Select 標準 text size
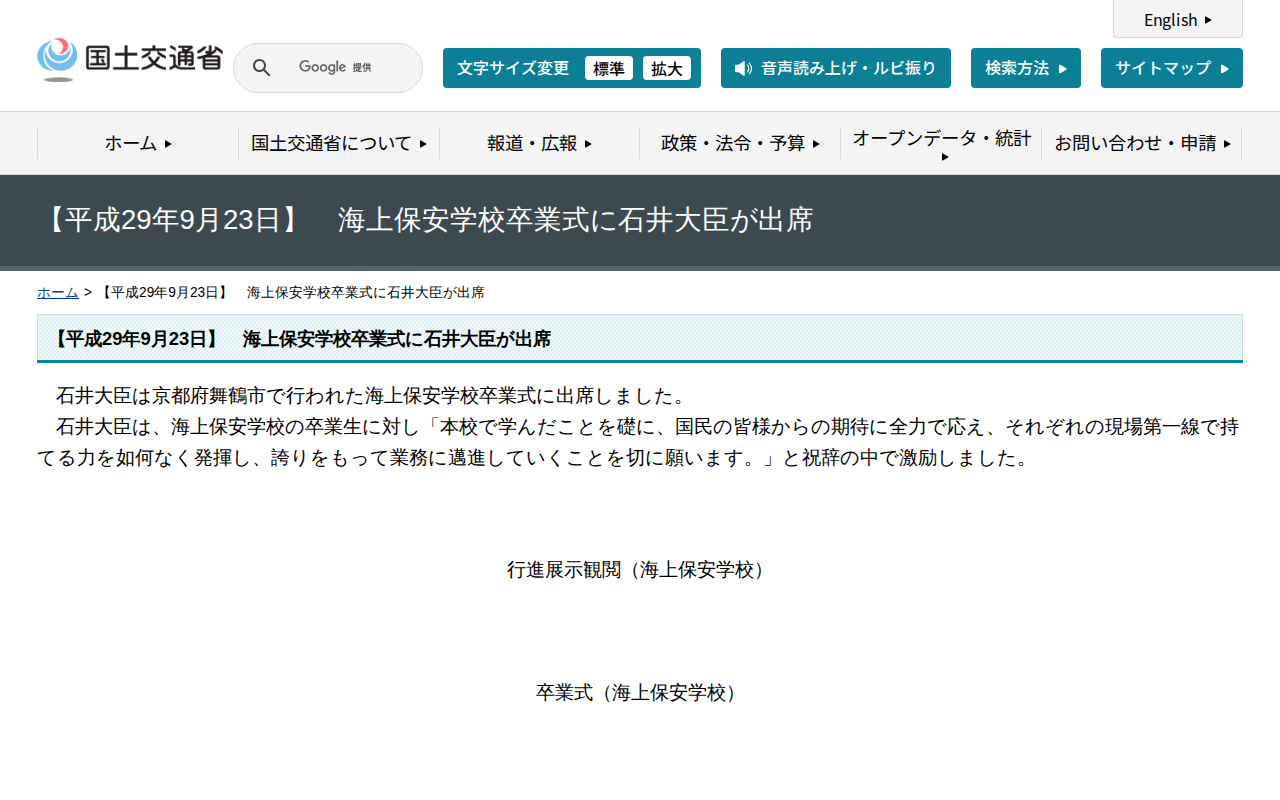The height and width of the screenshot is (800, 1280). tap(608, 68)
